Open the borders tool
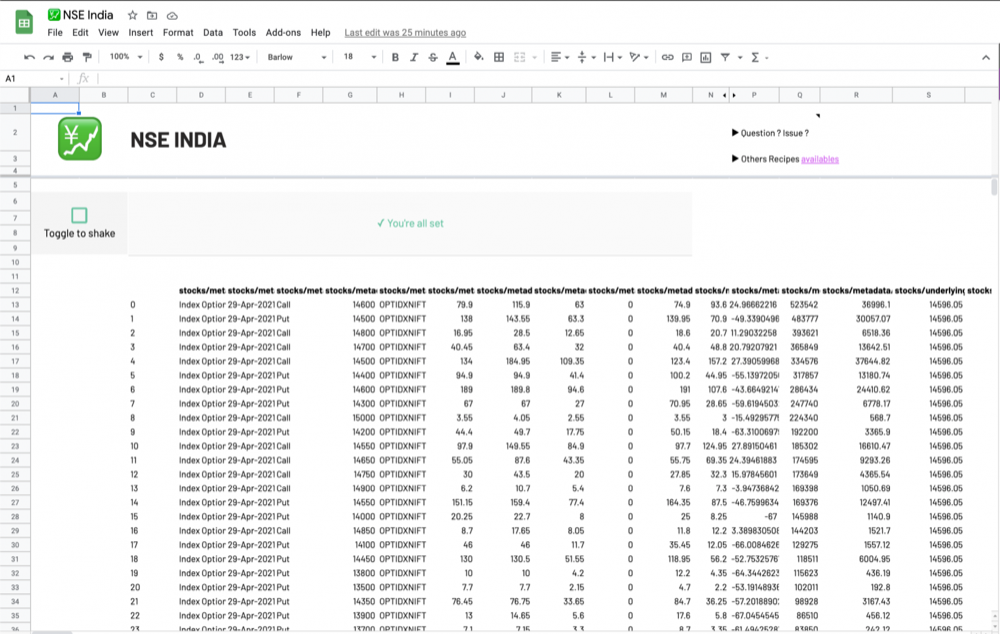The width and height of the screenshot is (1000, 634). point(499,57)
